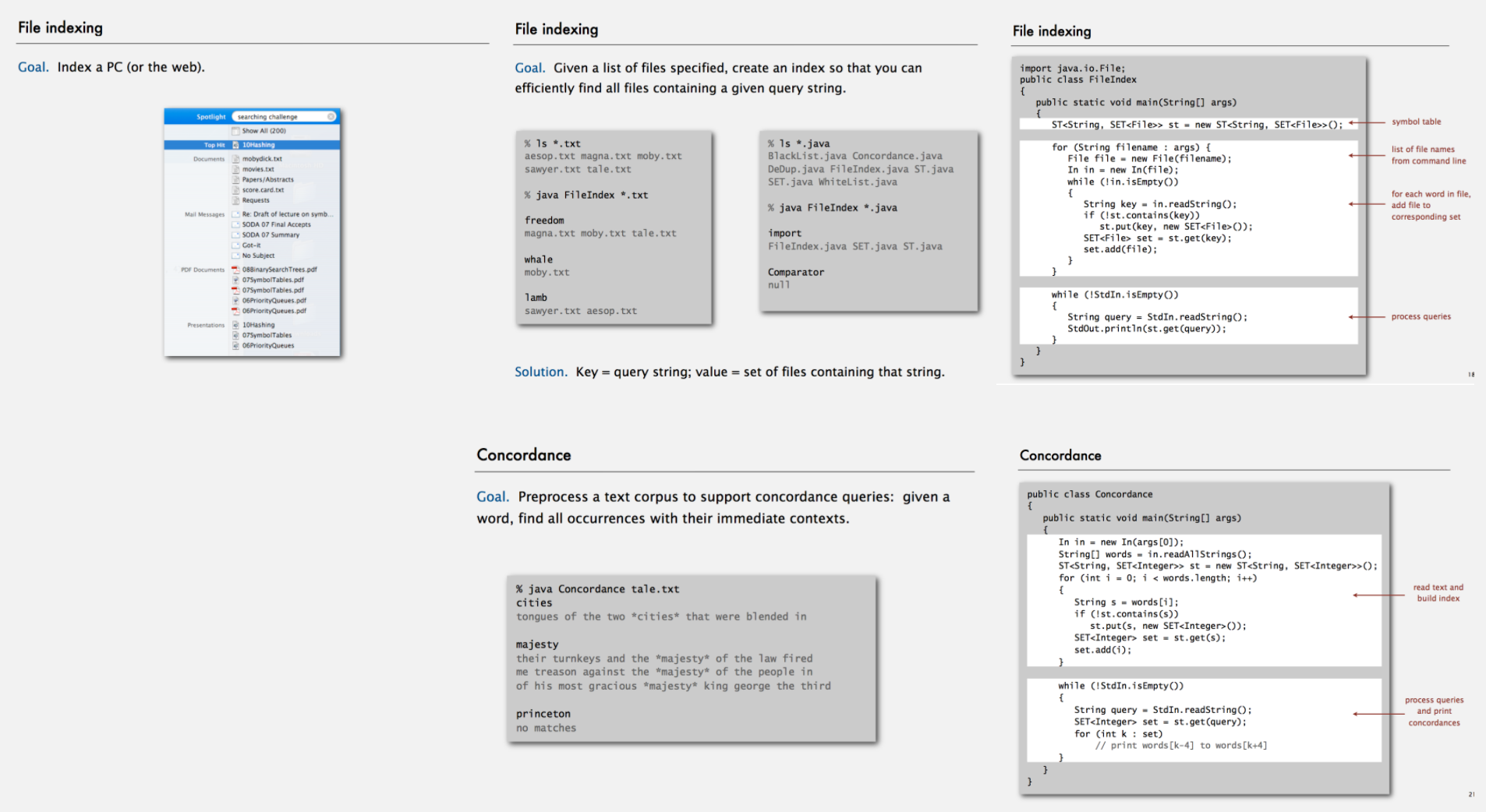
Task: Click the '% ls *.java' command line
Action: (799, 143)
